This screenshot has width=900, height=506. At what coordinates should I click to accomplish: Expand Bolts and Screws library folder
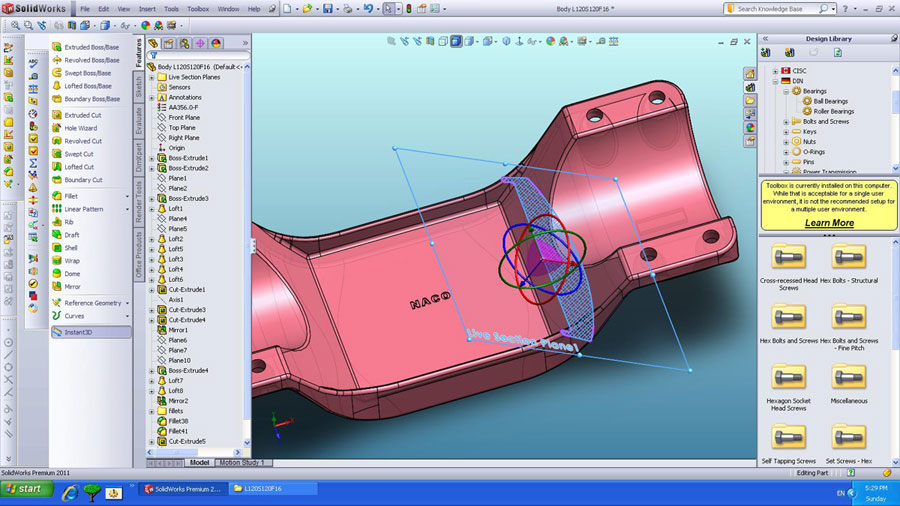coord(786,122)
